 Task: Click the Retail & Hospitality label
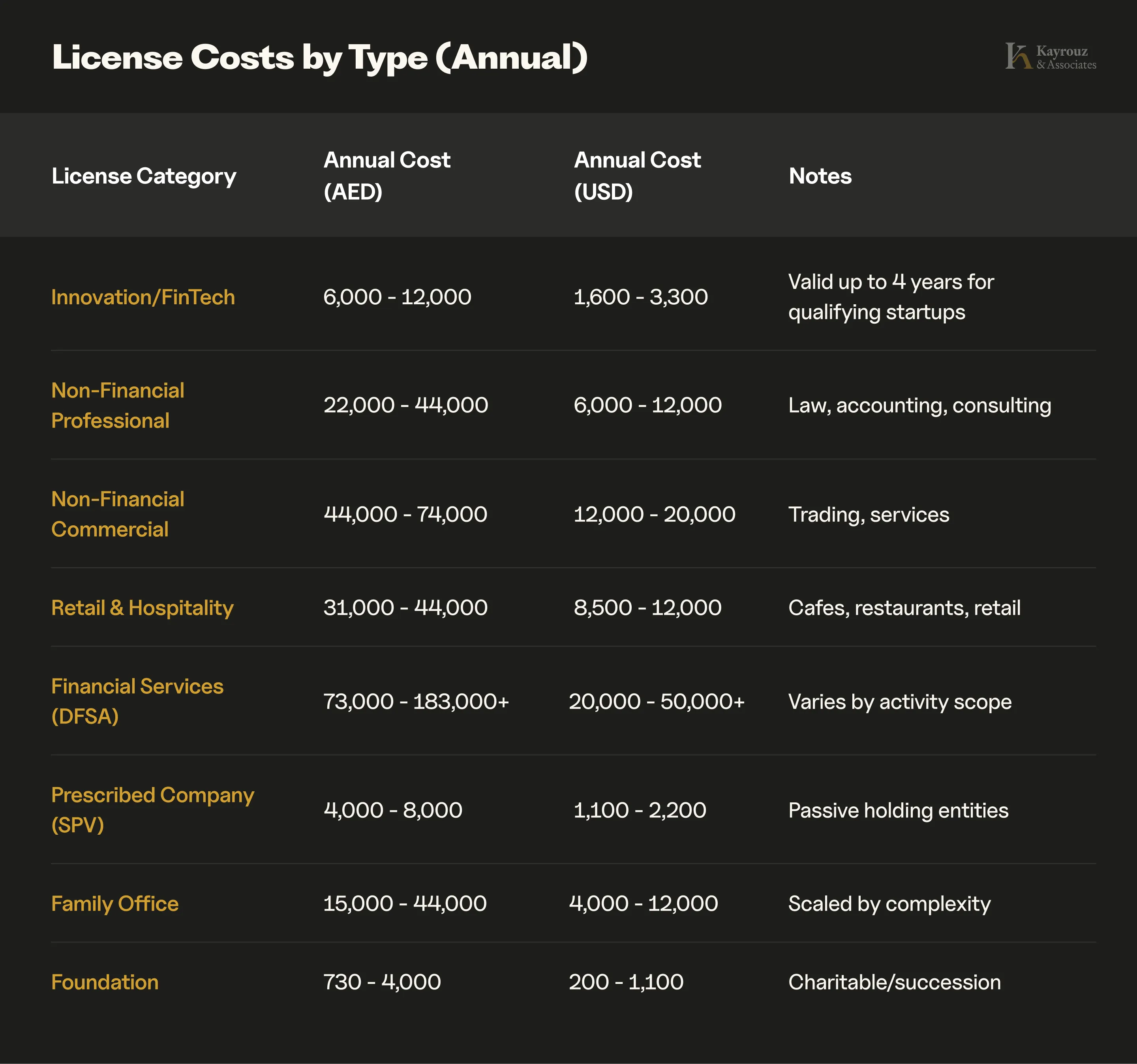[142, 608]
